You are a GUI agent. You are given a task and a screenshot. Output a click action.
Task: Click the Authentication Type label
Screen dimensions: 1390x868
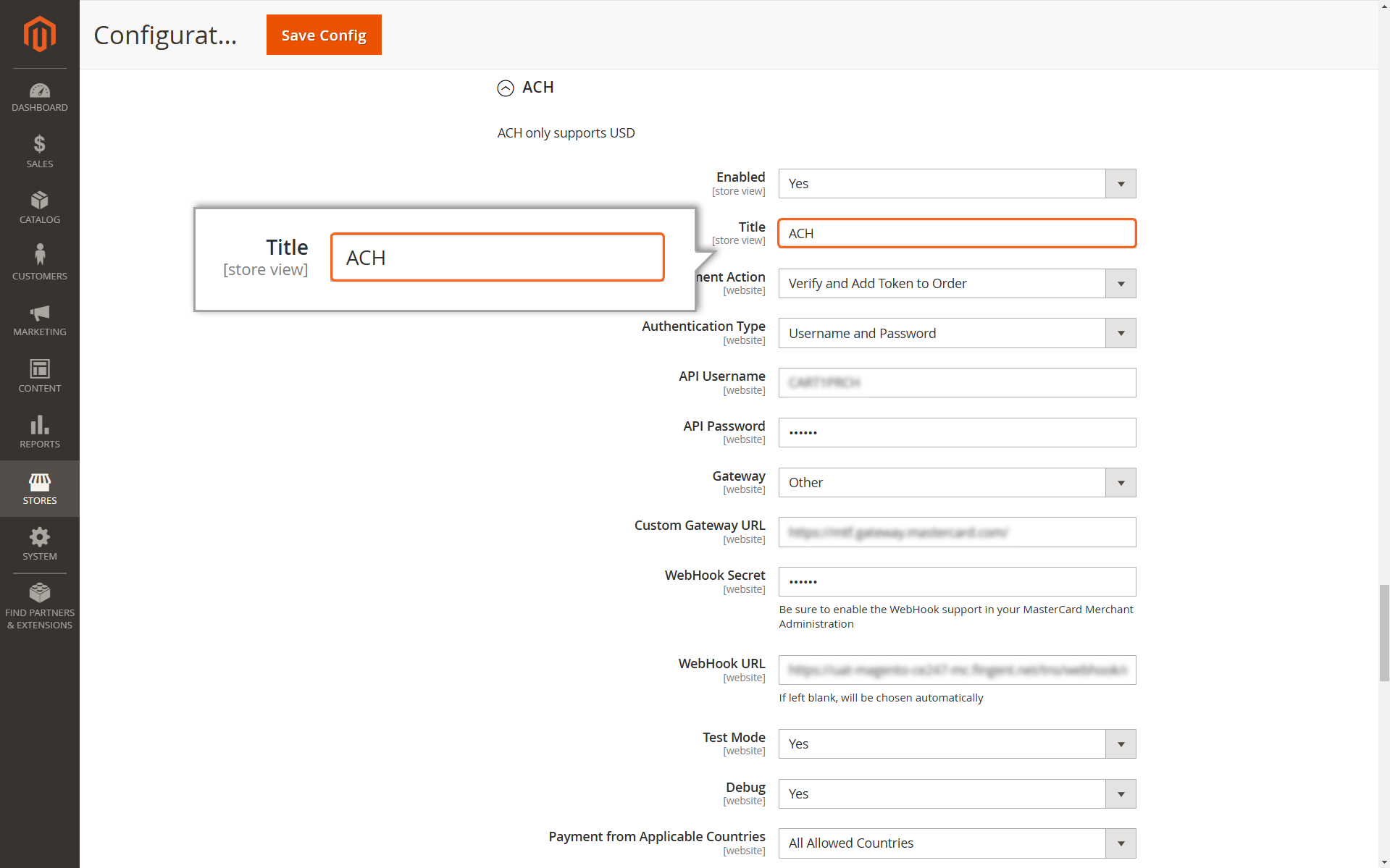click(703, 326)
